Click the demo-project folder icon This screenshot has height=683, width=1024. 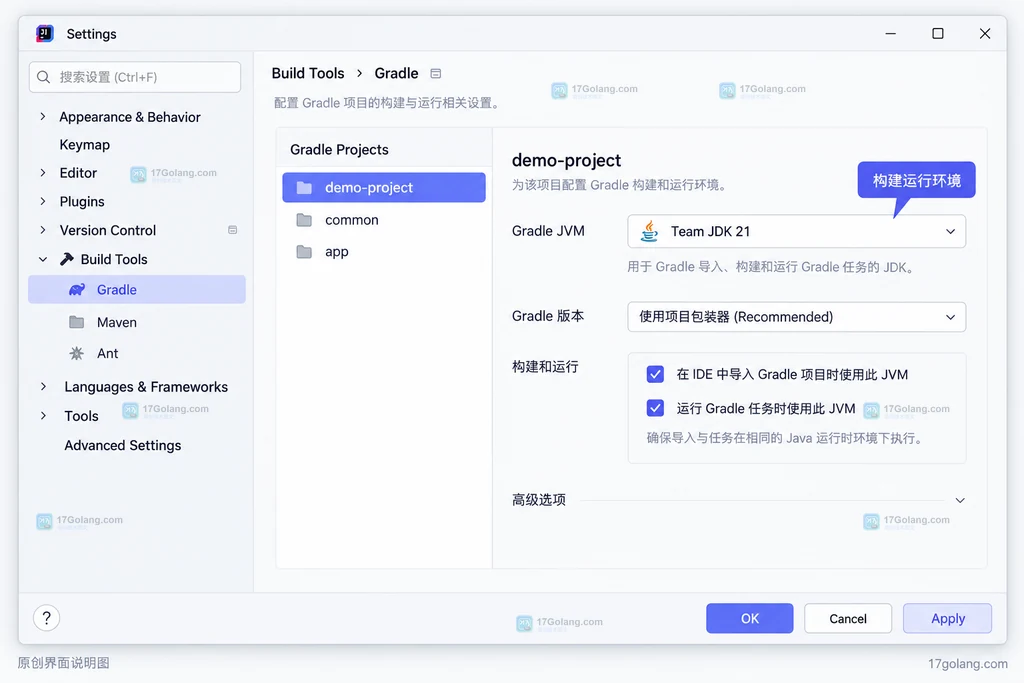click(x=304, y=187)
